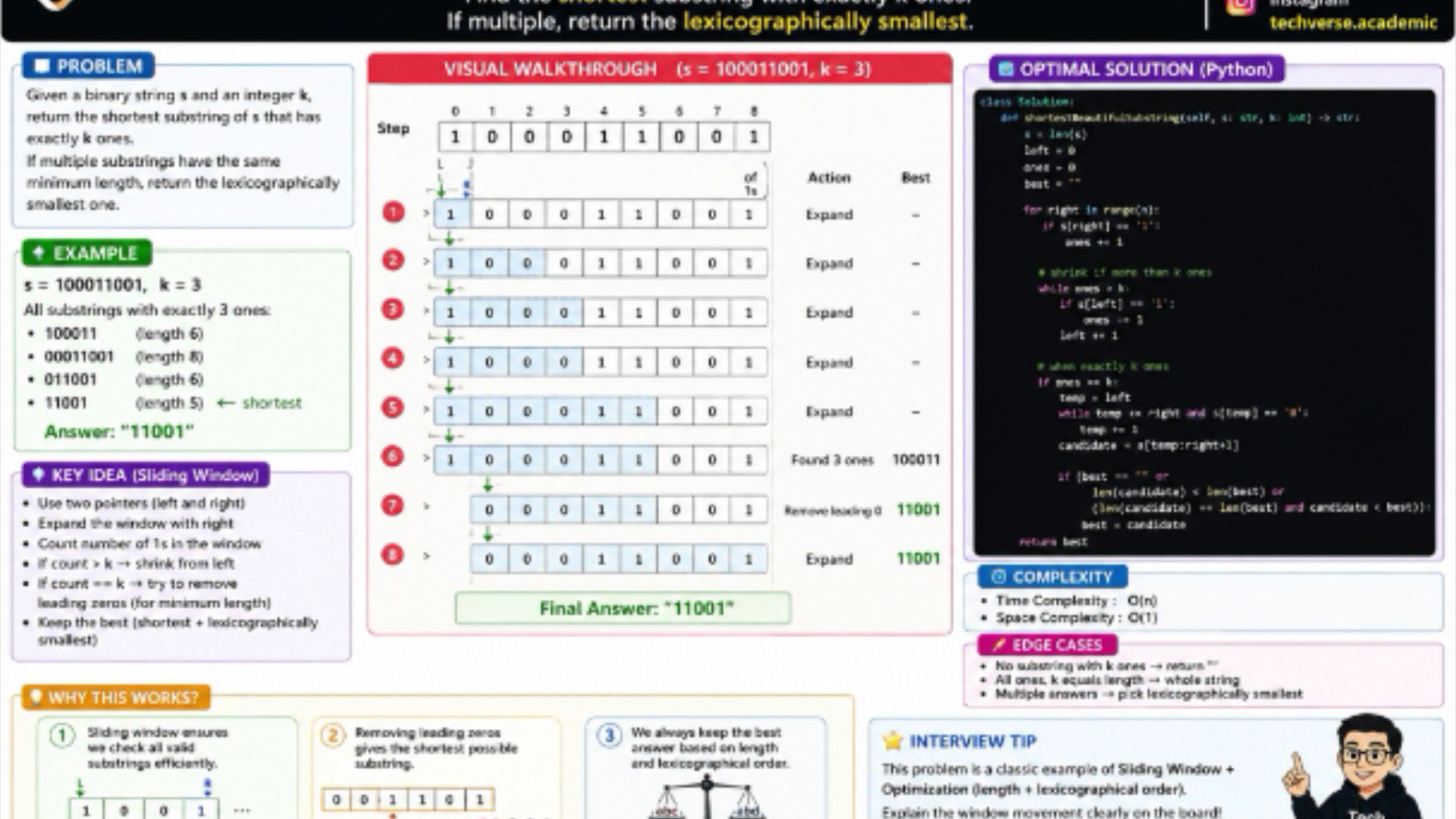Click "Use two pointers (left and right)"
This screenshot has height=819, width=1456.
142,503
